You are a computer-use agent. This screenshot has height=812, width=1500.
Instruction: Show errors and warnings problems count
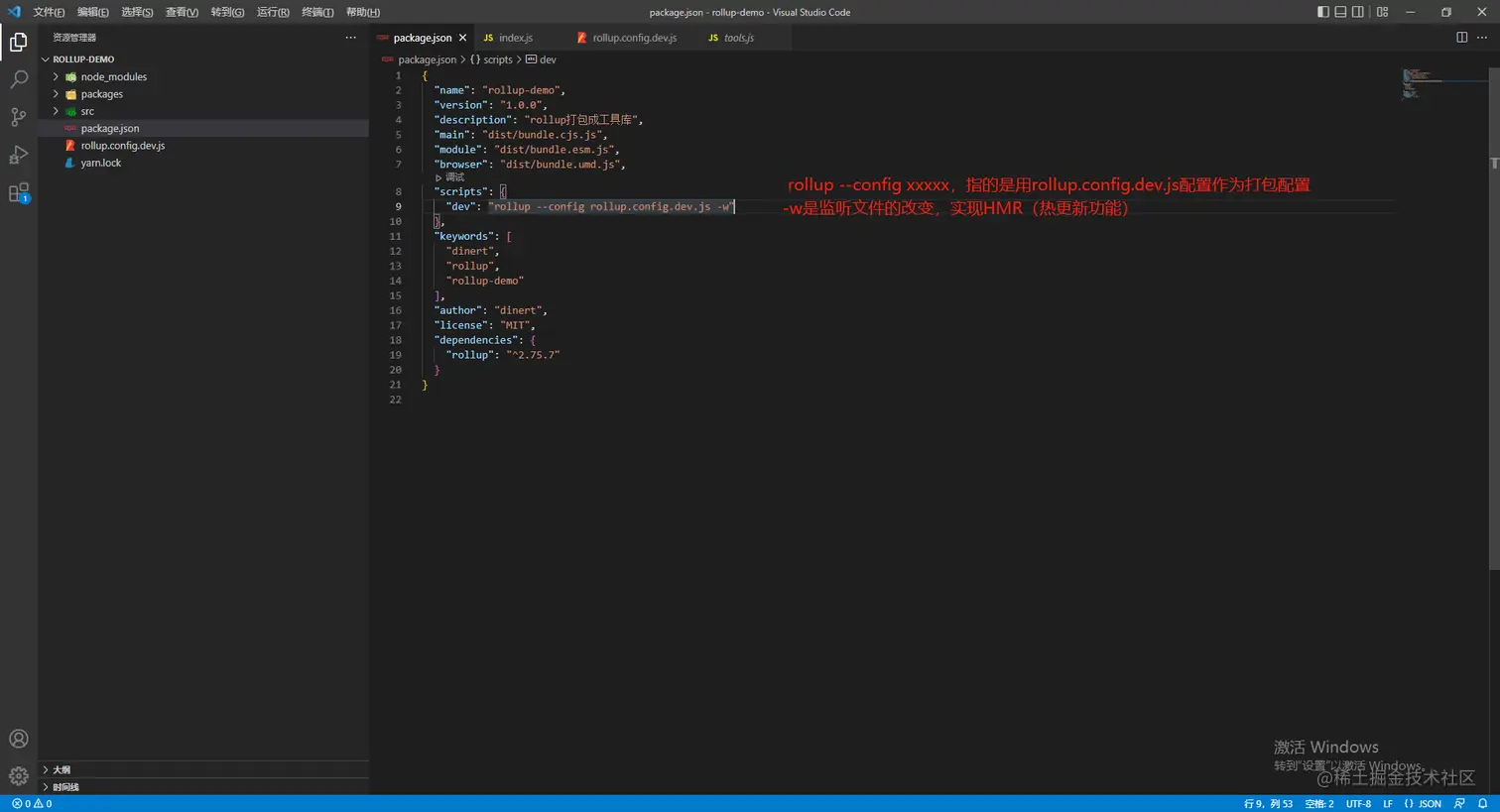tap(32, 804)
